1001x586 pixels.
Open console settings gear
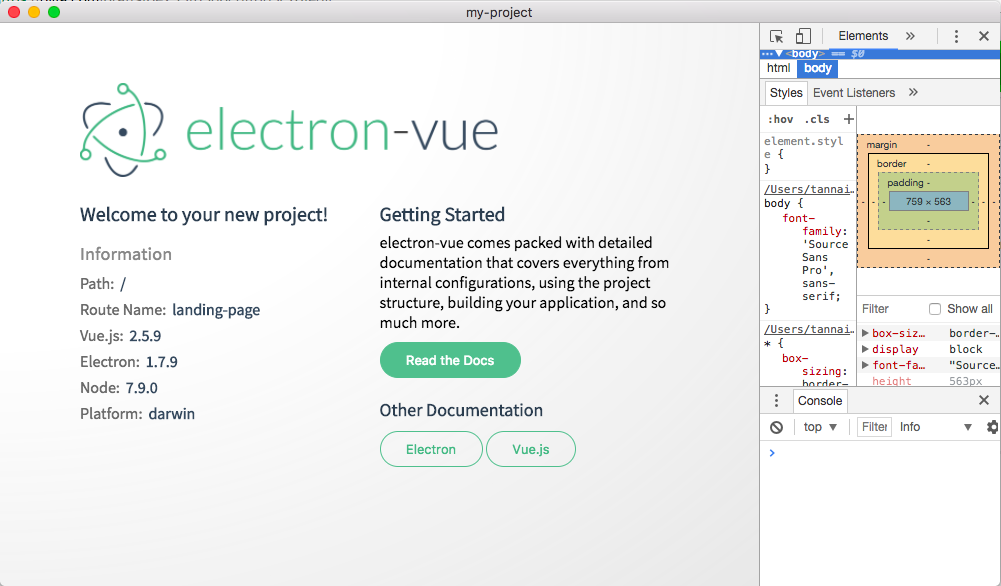point(993,427)
